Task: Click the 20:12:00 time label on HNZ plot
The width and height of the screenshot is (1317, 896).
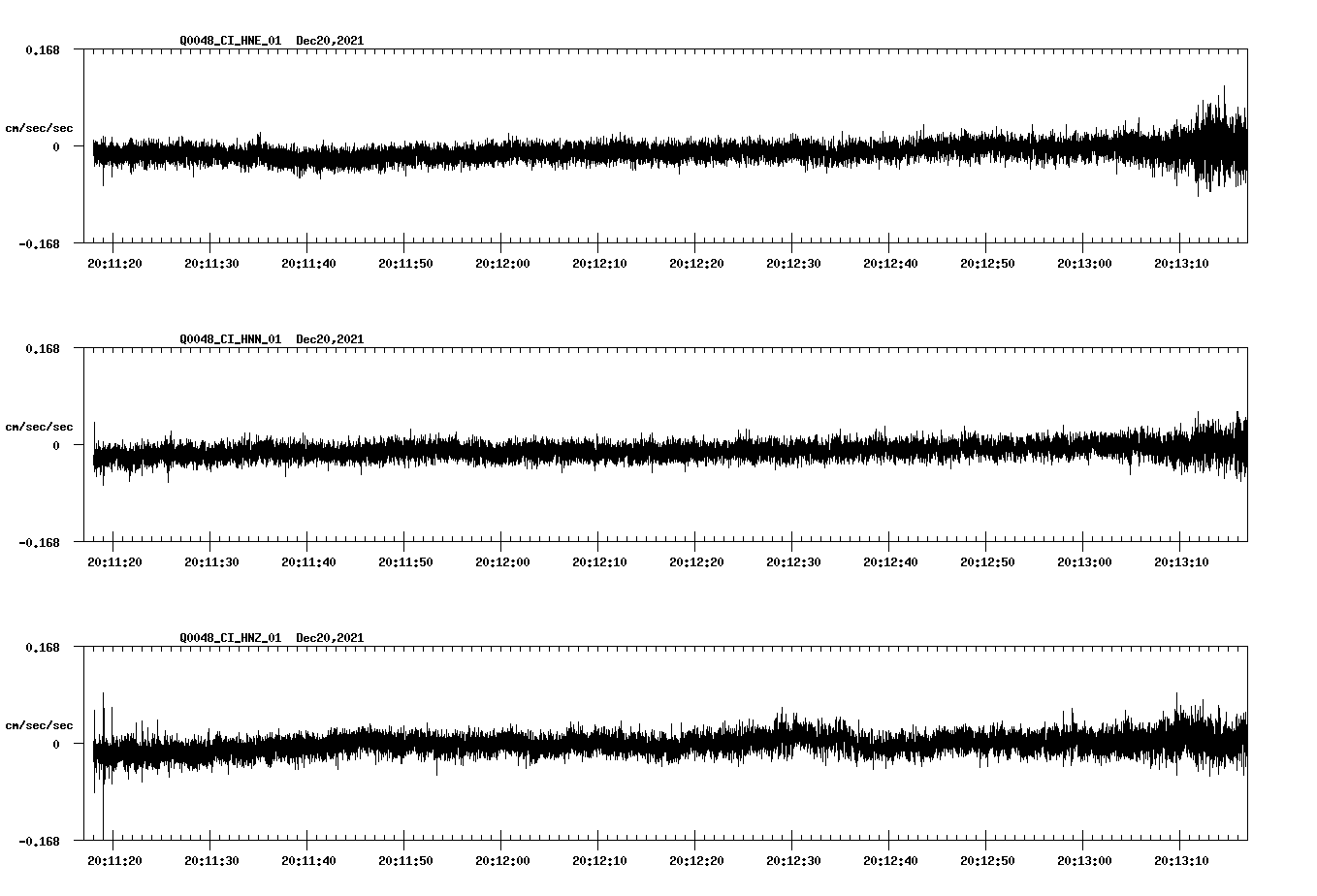Action: (x=502, y=861)
